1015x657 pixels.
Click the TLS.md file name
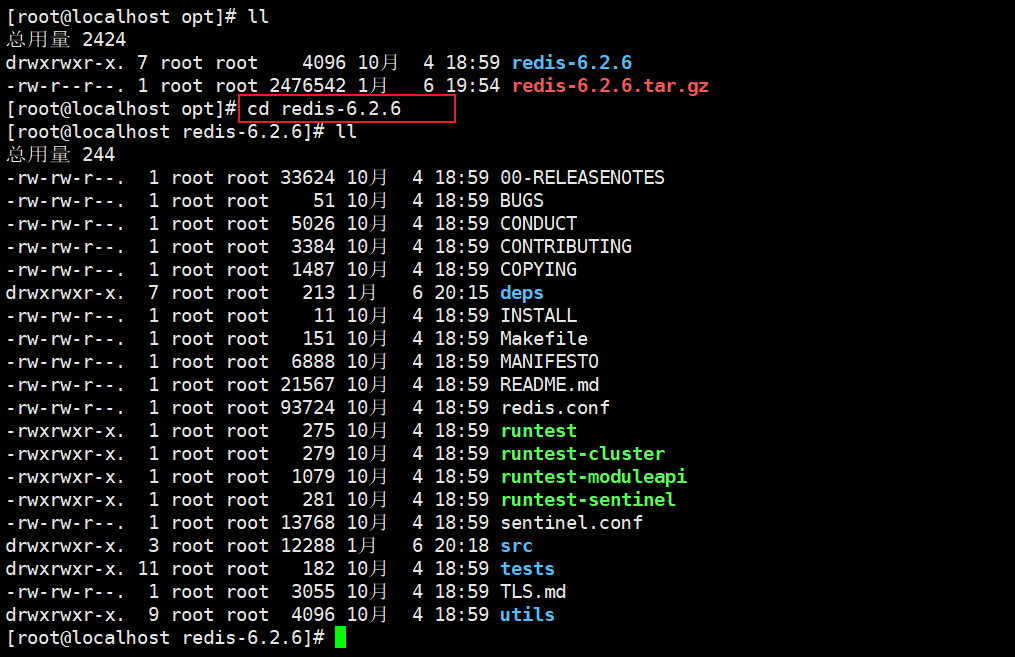click(533, 592)
